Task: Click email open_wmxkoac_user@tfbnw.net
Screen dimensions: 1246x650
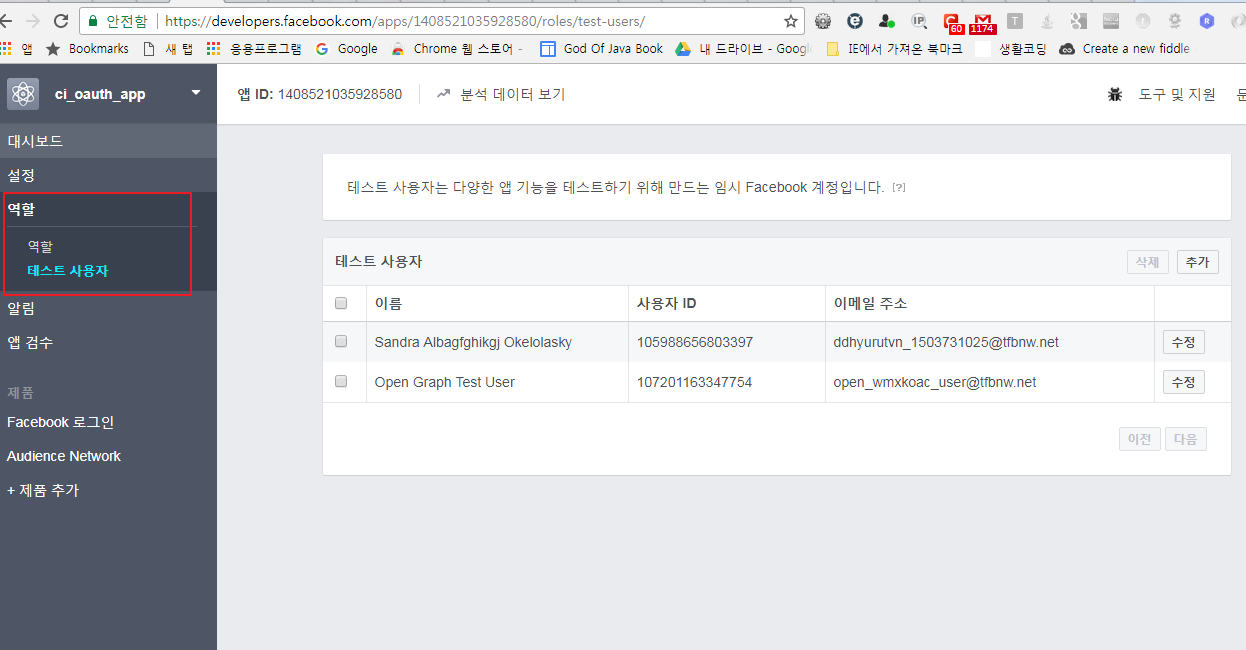Action: [x=935, y=382]
